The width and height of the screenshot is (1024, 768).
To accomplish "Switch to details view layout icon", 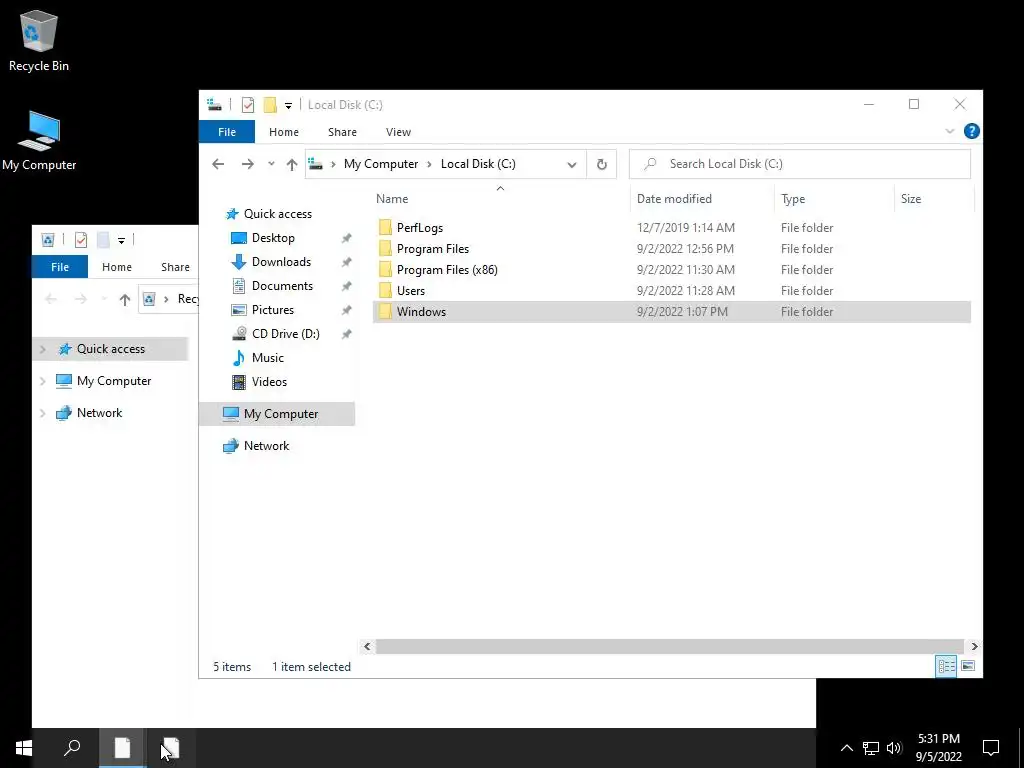I will (x=946, y=666).
